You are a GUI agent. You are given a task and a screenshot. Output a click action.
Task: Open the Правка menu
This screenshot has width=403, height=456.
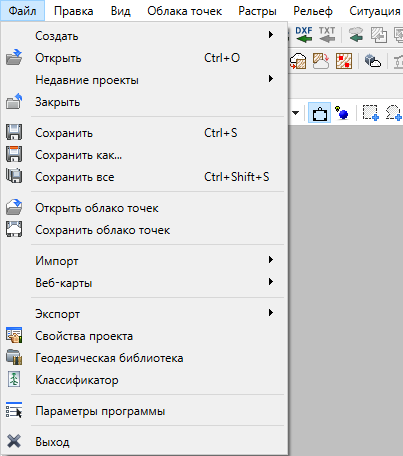pos(74,11)
